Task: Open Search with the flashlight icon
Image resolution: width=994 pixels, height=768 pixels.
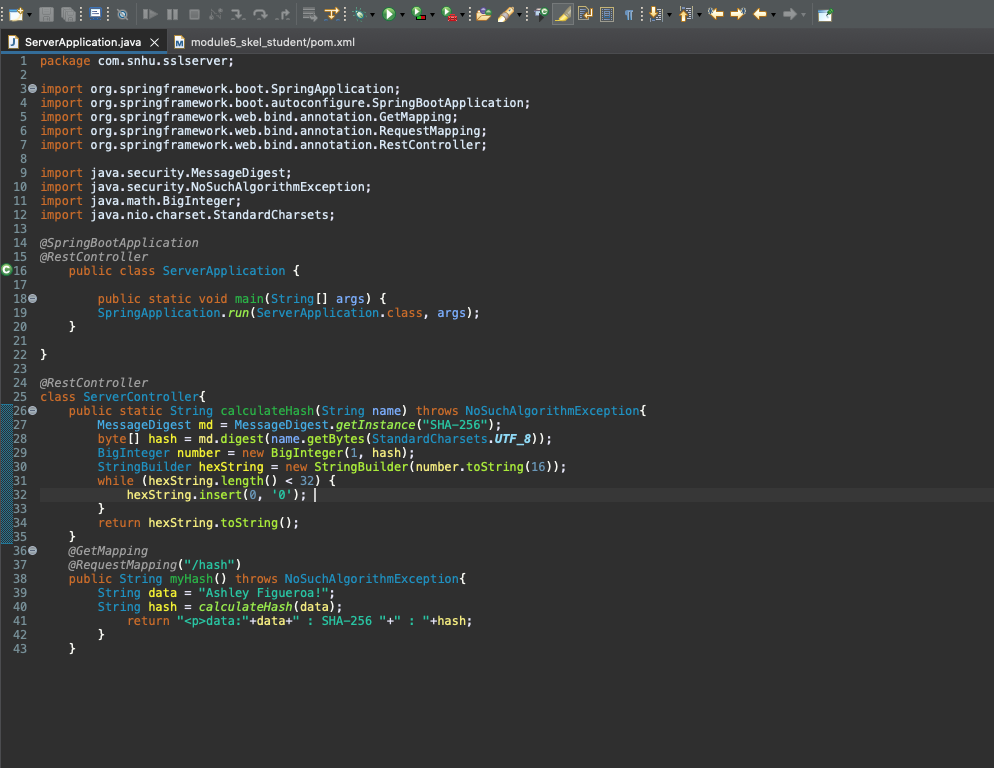Action: click(x=505, y=14)
